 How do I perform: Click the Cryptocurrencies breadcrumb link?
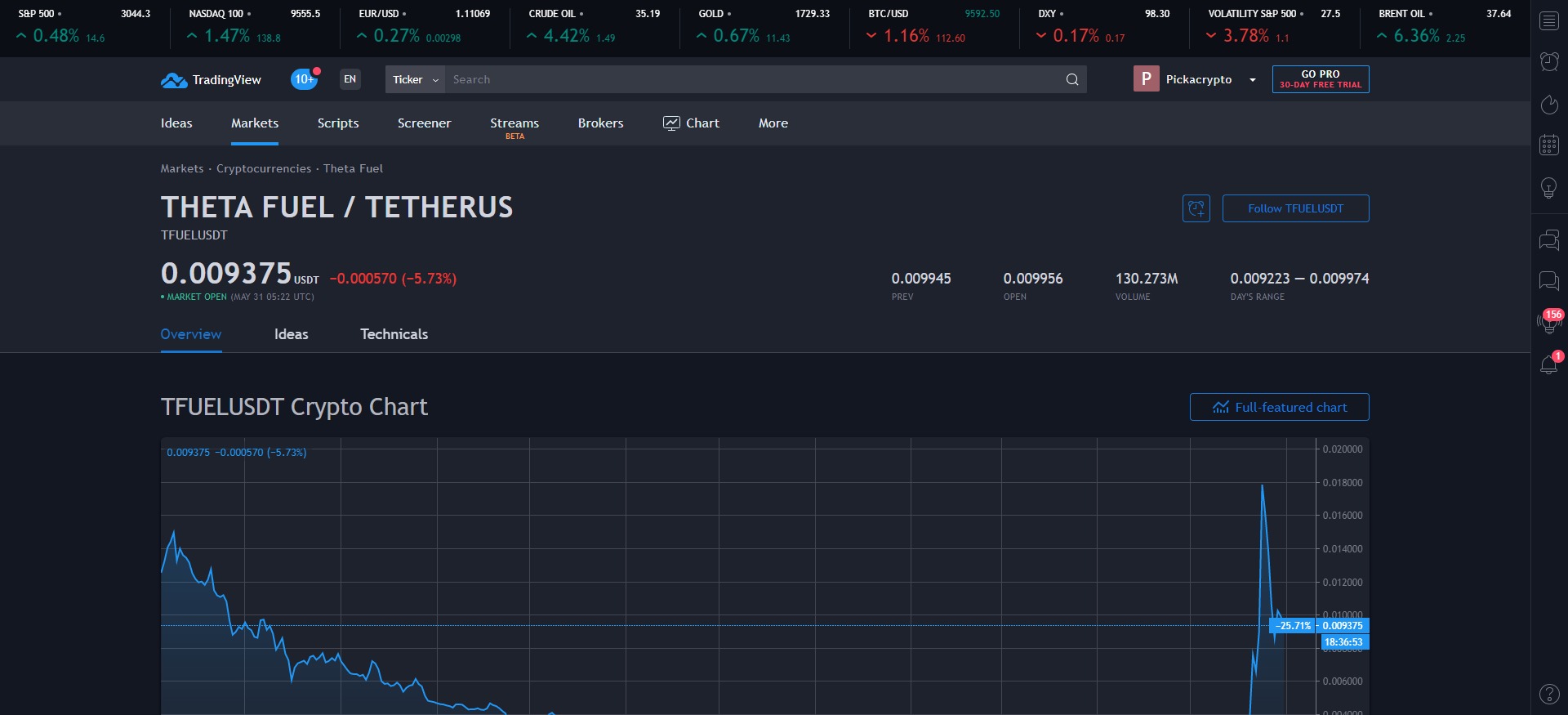pyautogui.click(x=264, y=168)
